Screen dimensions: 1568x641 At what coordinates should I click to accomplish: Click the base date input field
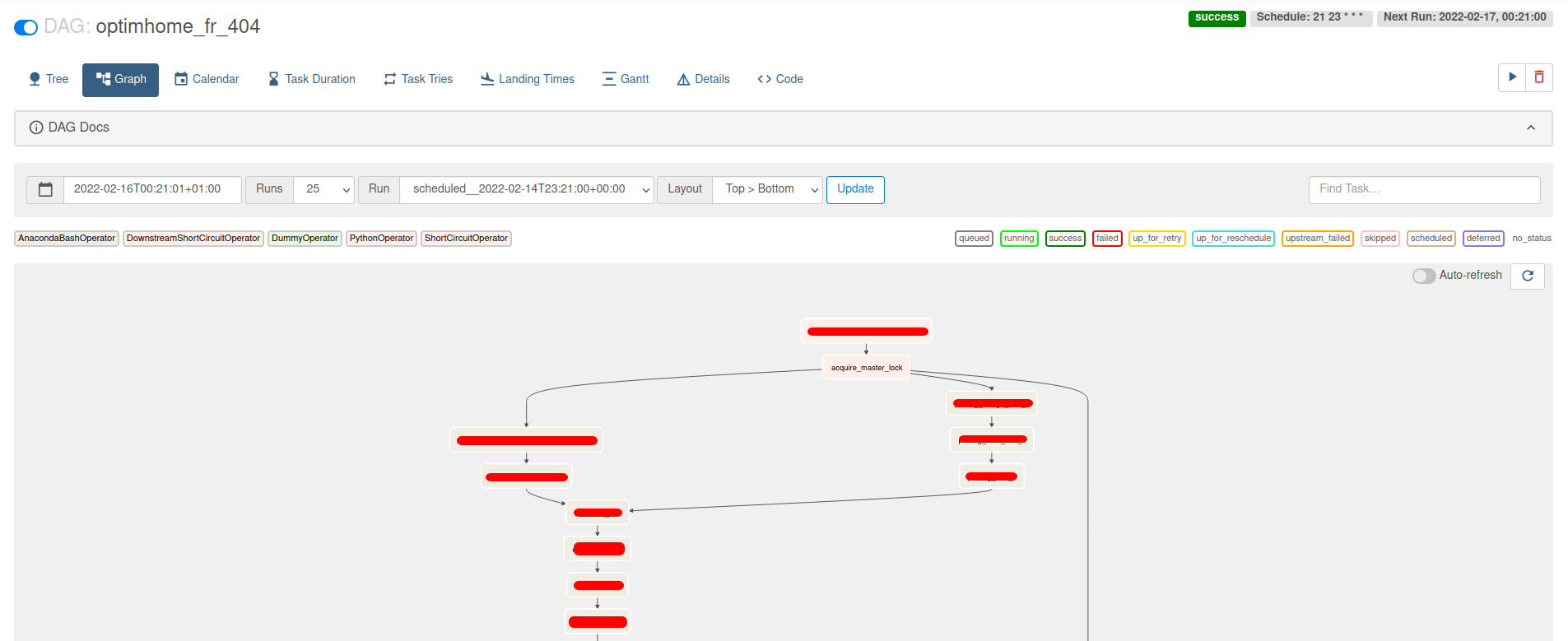pos(152,189)
